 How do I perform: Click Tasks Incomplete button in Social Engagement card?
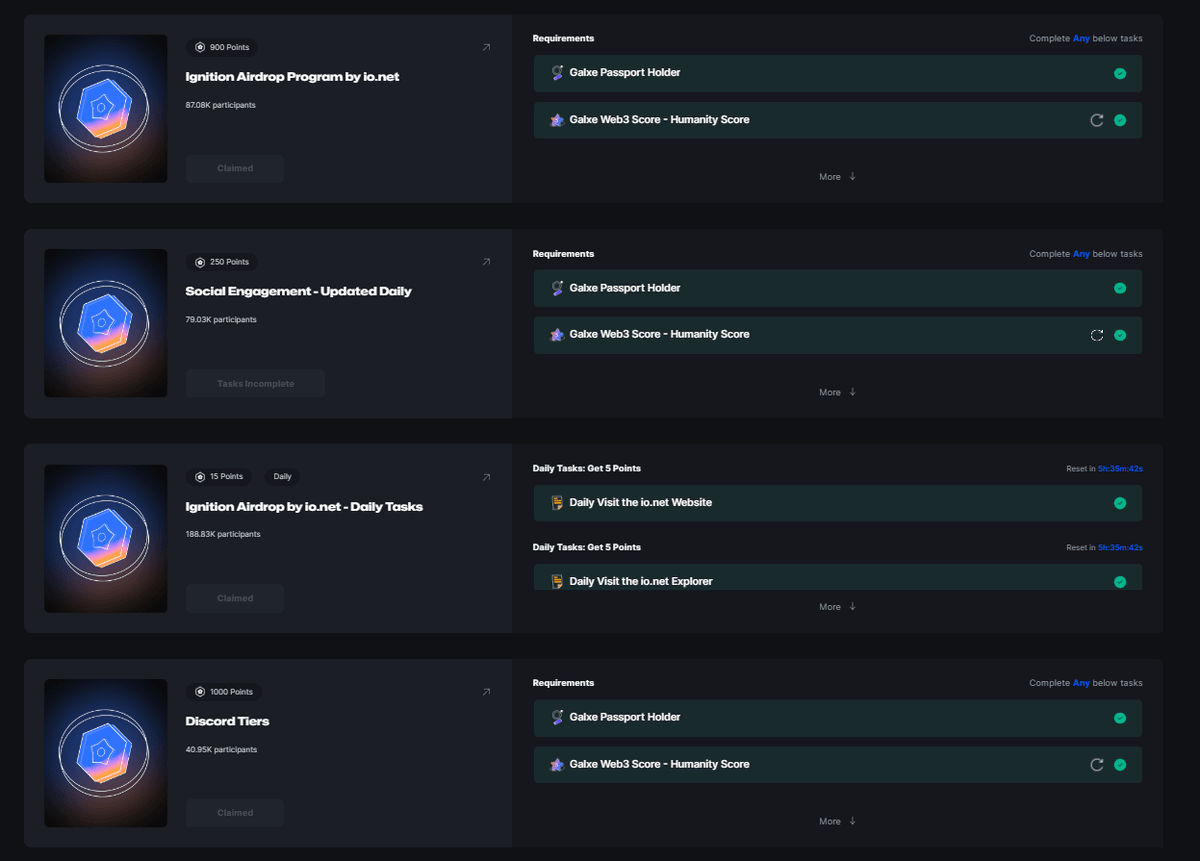[255, 384]
